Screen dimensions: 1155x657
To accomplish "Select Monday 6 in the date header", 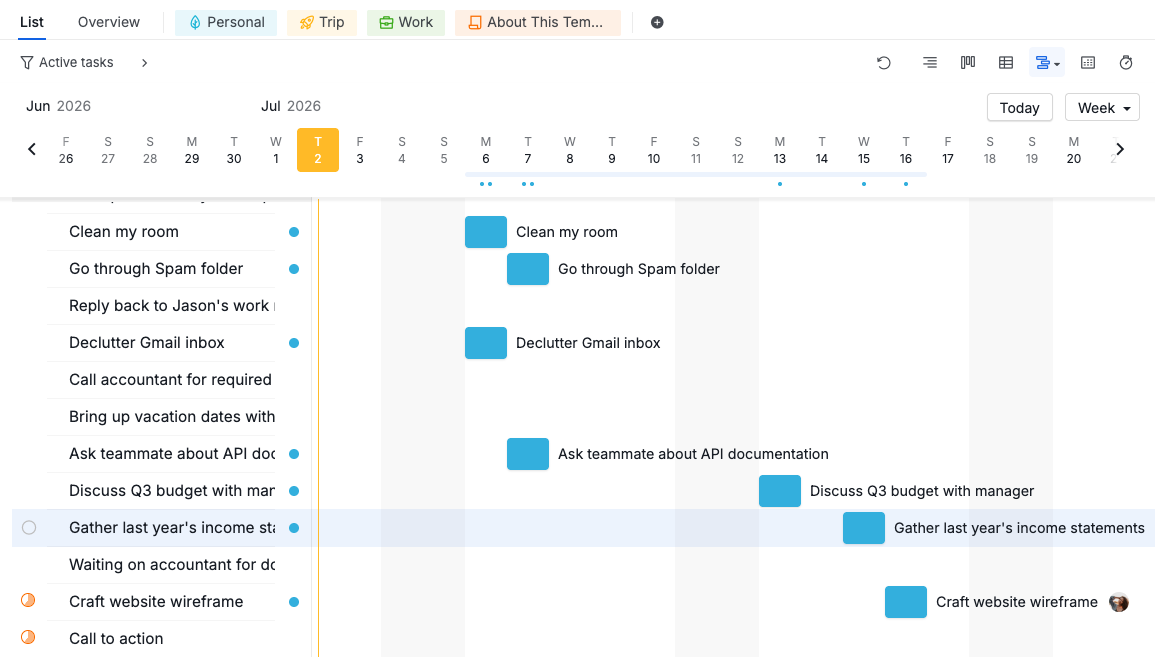I will pyautogui.click(x=485, y=150).
